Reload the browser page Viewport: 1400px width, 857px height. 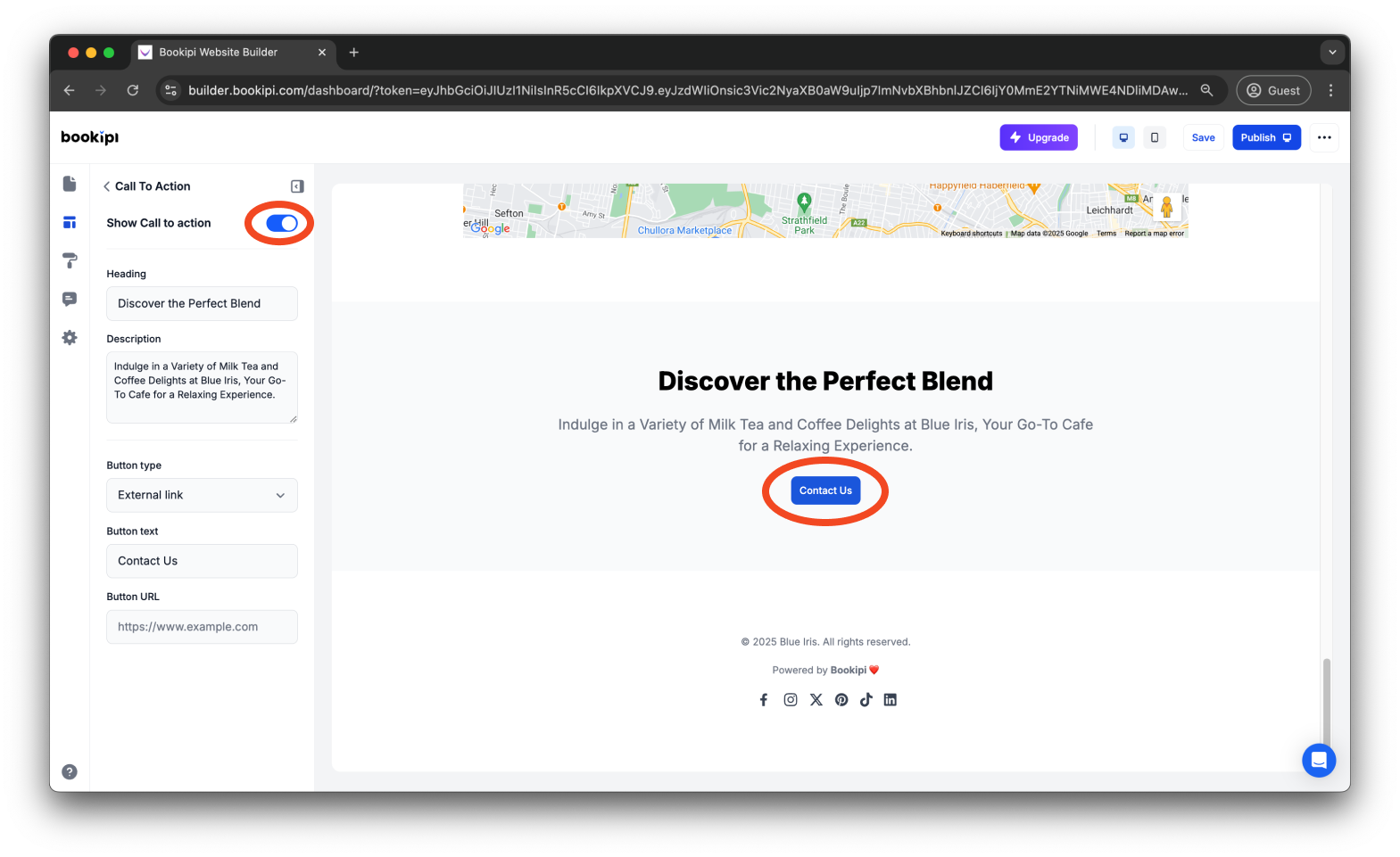point(133,90)
